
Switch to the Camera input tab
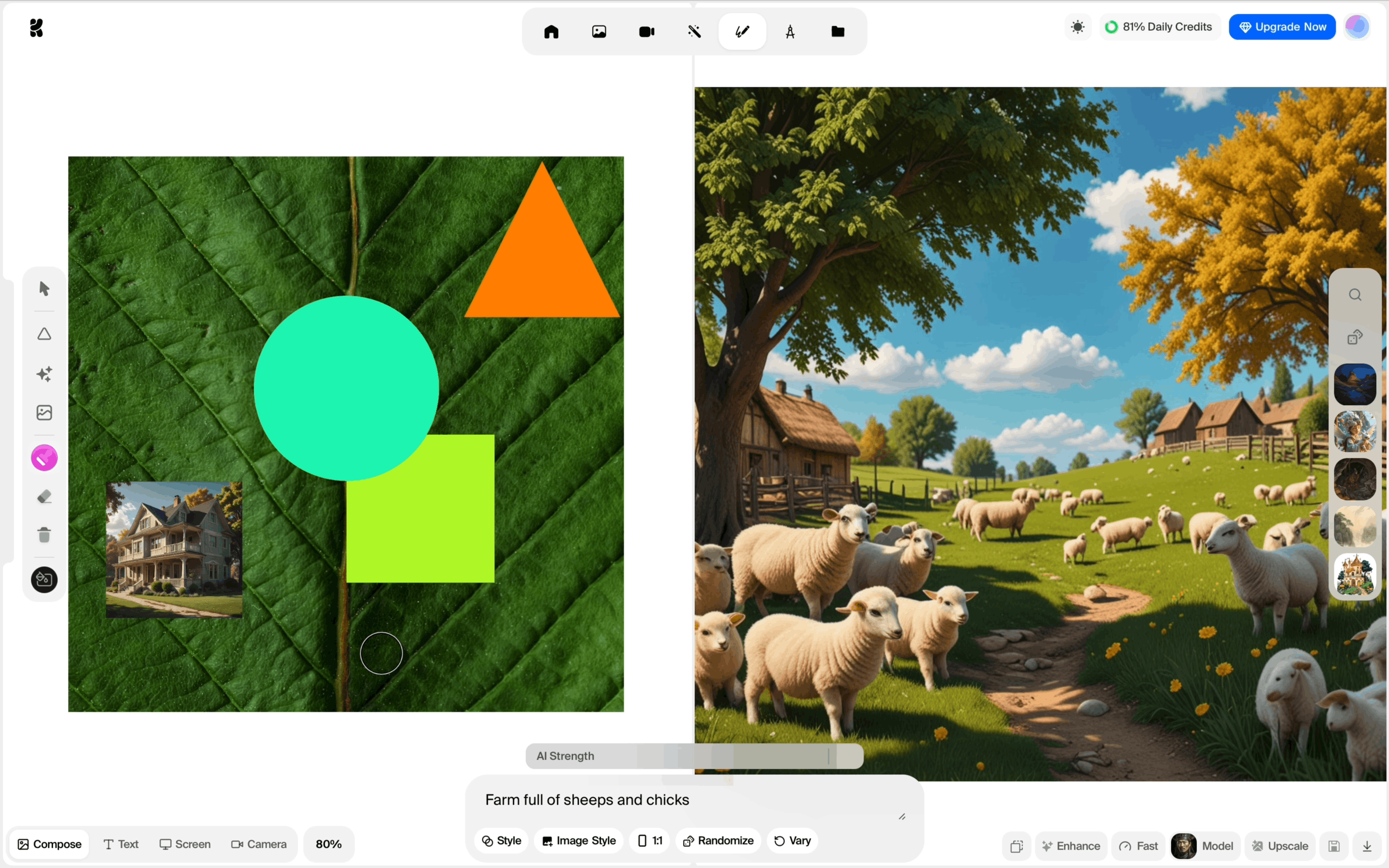(x=258, y=844)
